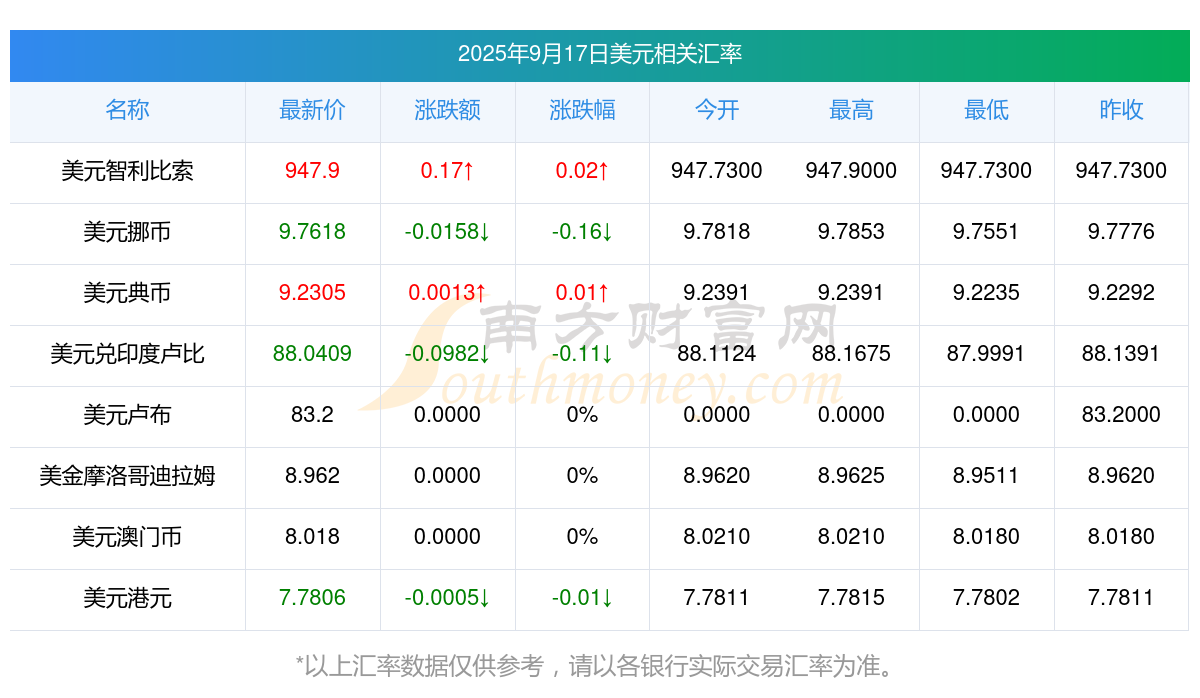Select the 最高 value 8.9625
1200x698 pixels.
point(851,476)
